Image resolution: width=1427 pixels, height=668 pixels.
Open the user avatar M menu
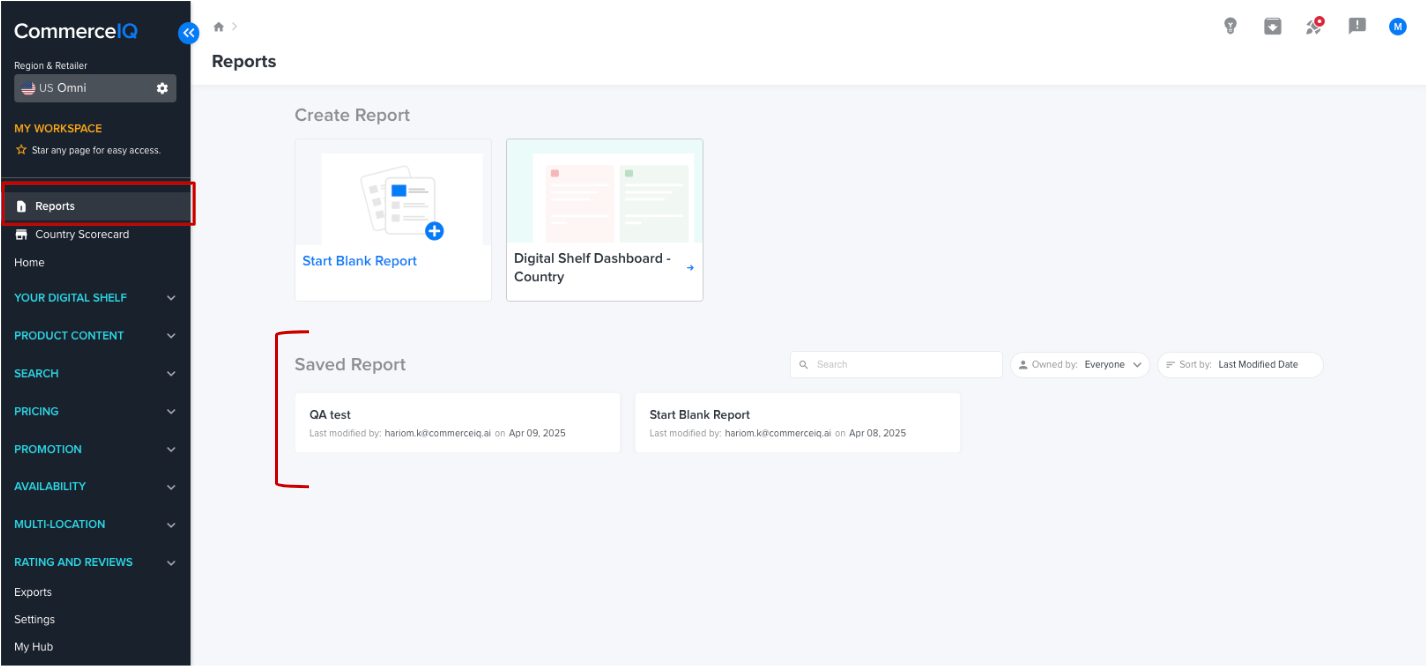point(1398,26)
